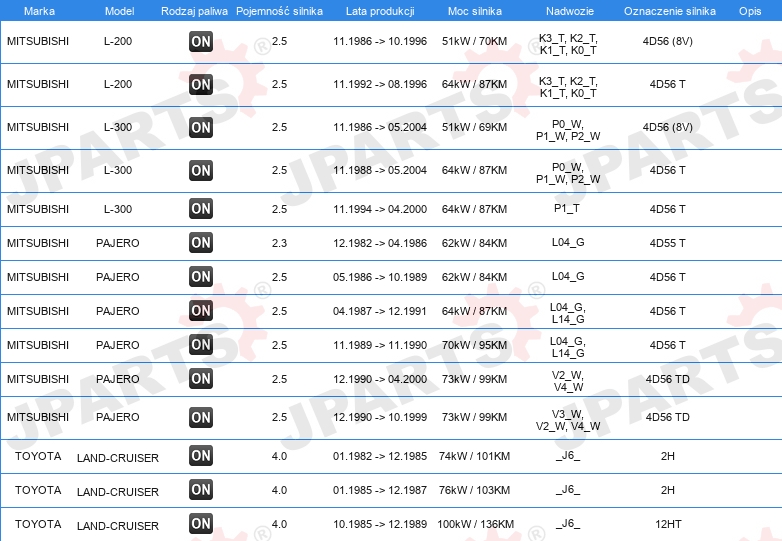
Task: Select the 01.1982 -> 12.1985 dates cell
Action: (380, 456)
